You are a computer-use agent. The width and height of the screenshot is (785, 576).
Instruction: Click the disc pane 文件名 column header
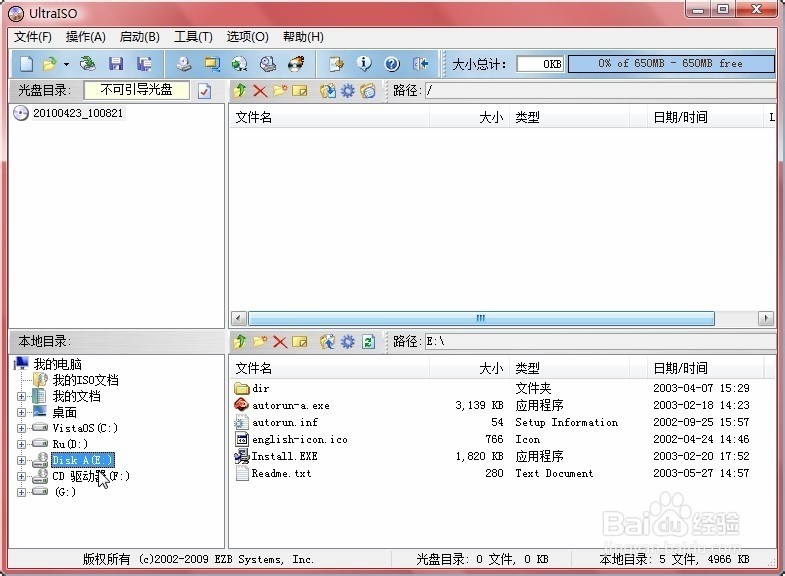(329, 118)
